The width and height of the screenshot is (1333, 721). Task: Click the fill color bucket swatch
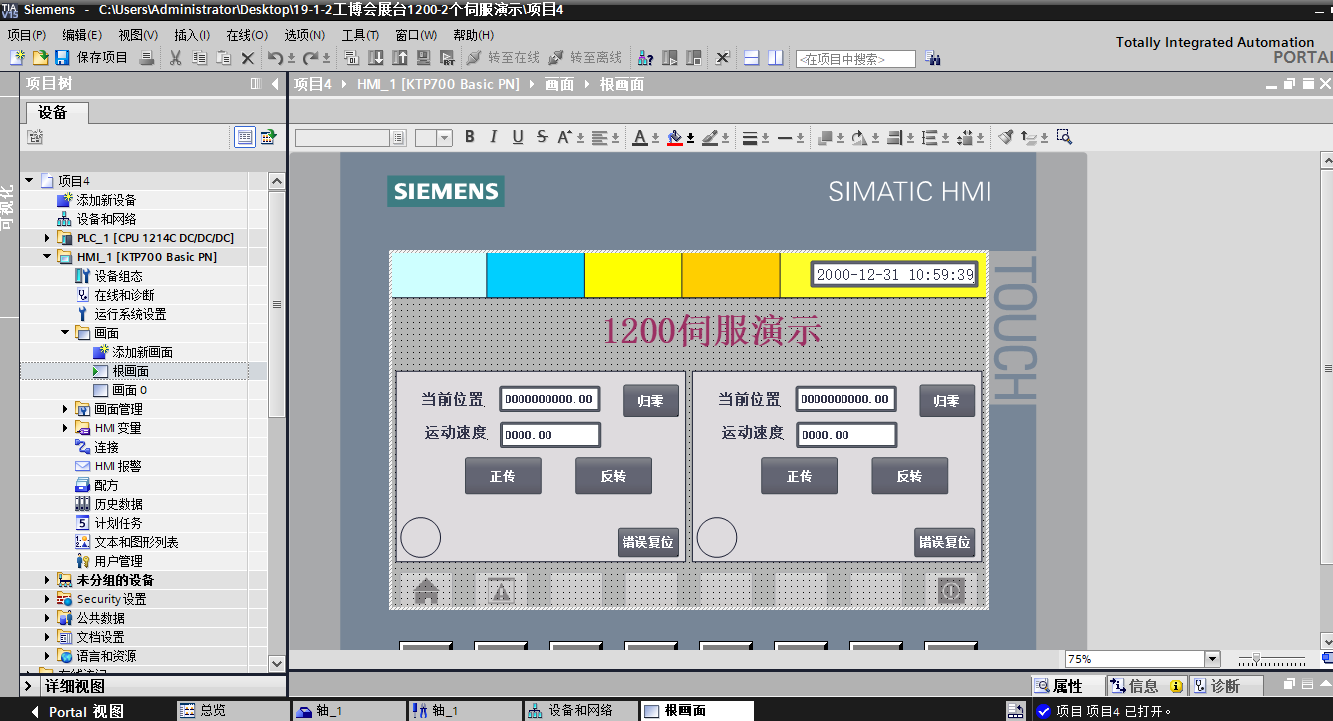tap(675, 137)
